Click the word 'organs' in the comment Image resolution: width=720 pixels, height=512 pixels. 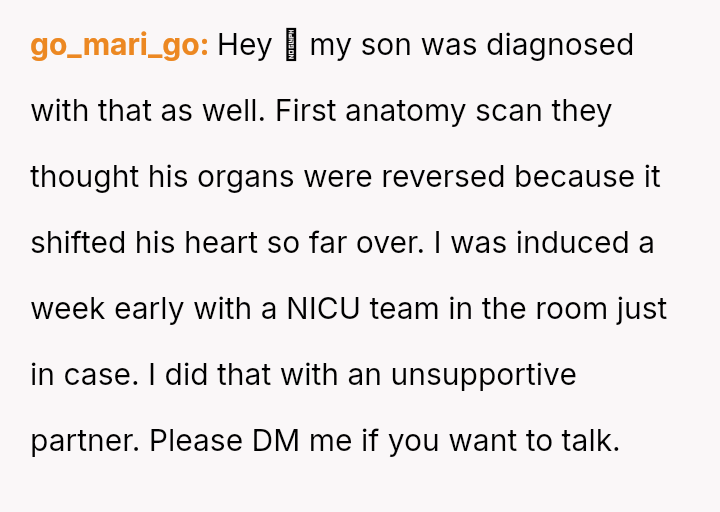pos(247,177)
